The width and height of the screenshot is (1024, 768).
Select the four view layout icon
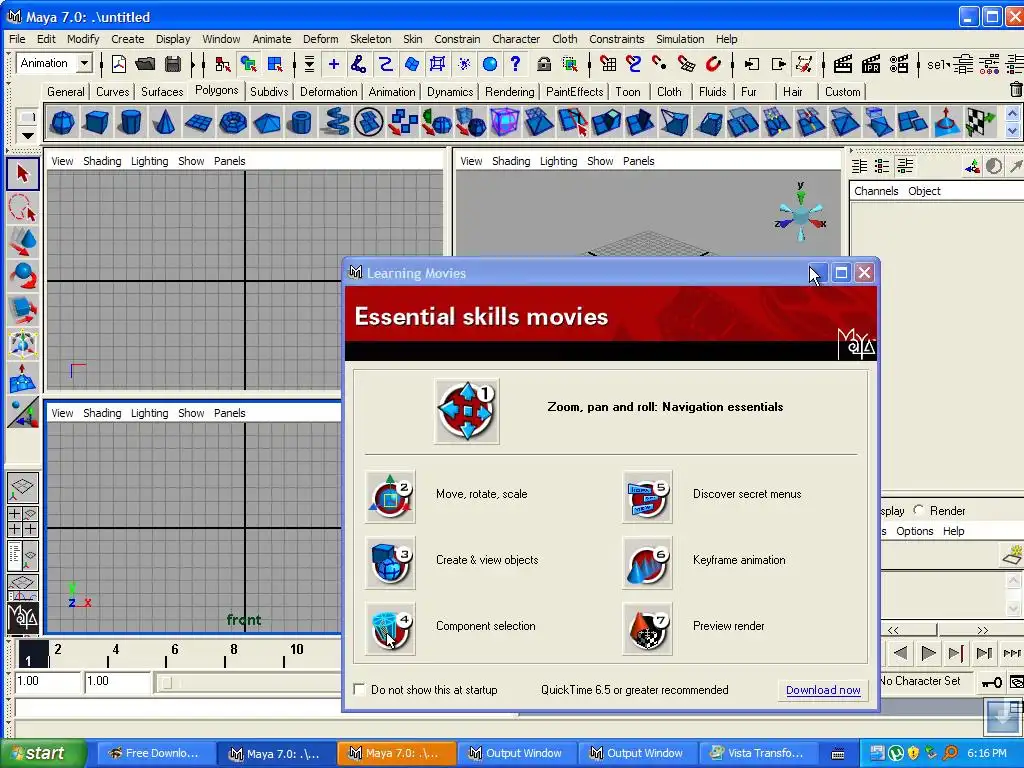(23, 521)
